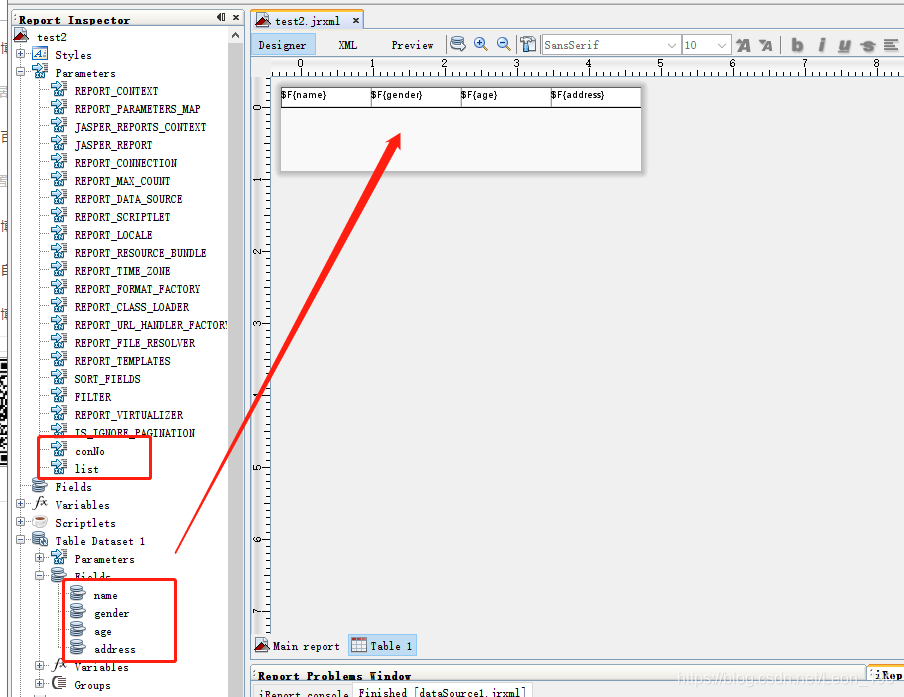
Task: Select the REPORT_PARAMETERS_MAP parameter
Action: click(x=137, y=109)
